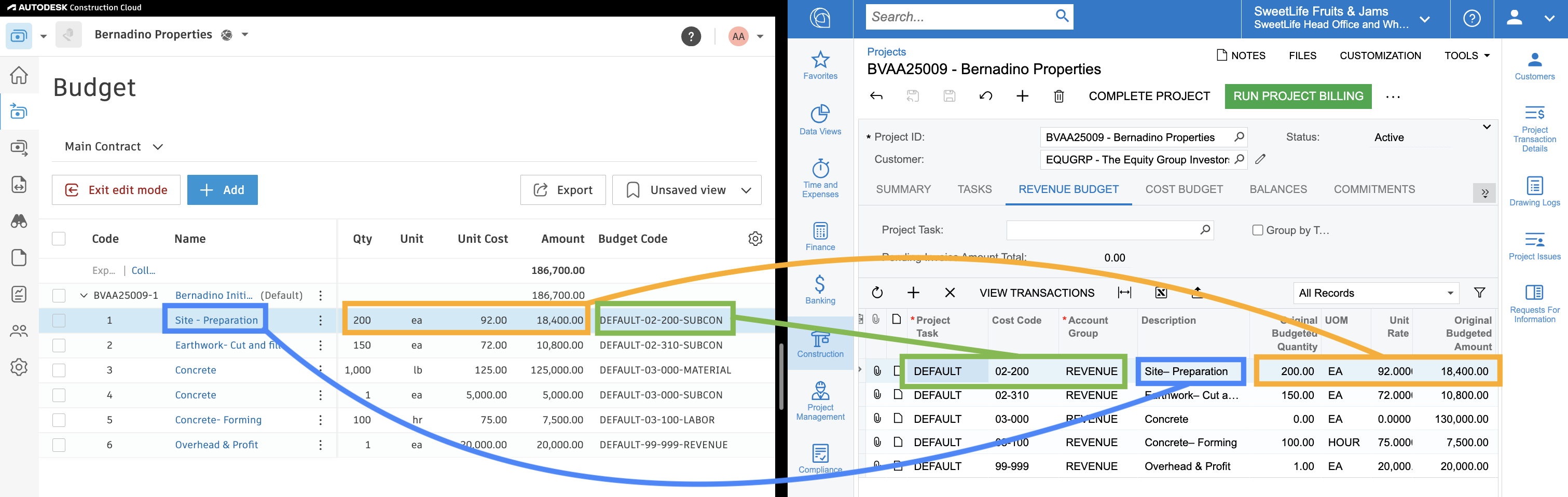Open Project Management workspace

click(820, 401)
